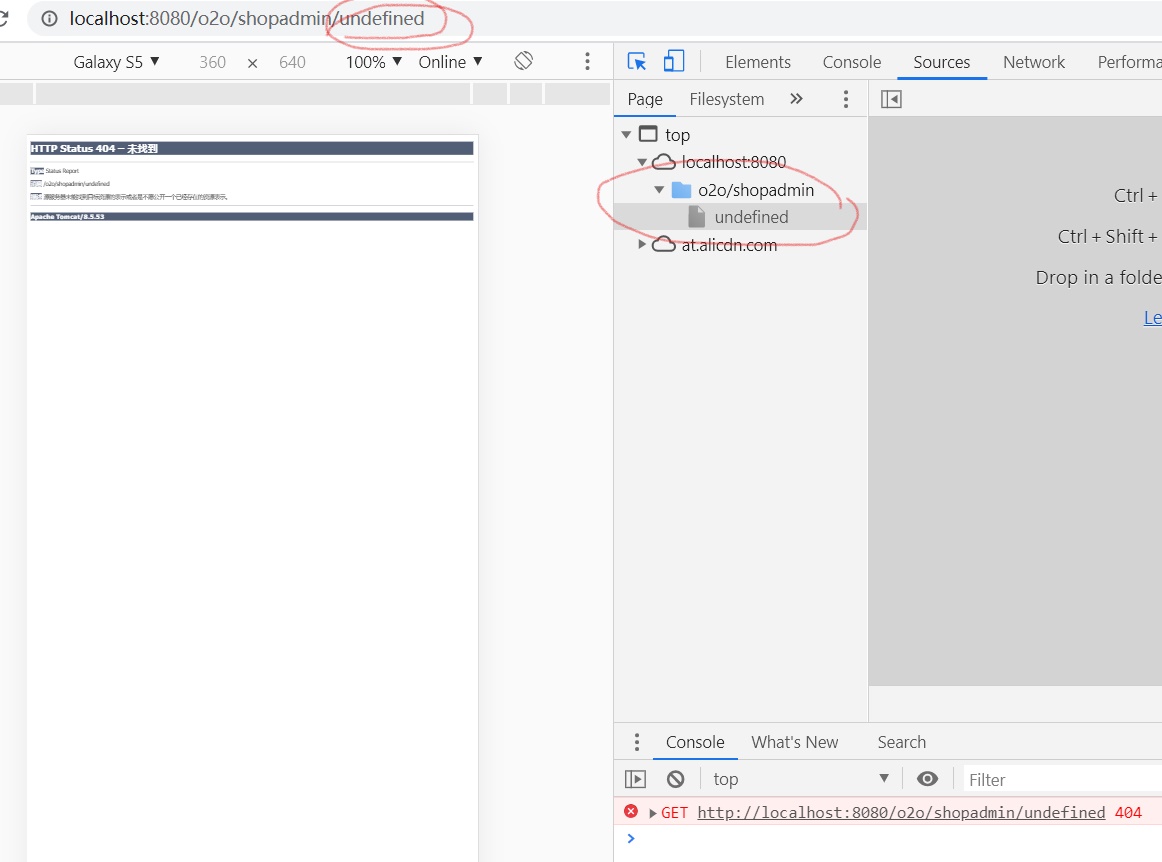Viewport: 1162px width, 862px height.
Task: Expand the at.alicdn.com tree node
Action: pos(642,244)
